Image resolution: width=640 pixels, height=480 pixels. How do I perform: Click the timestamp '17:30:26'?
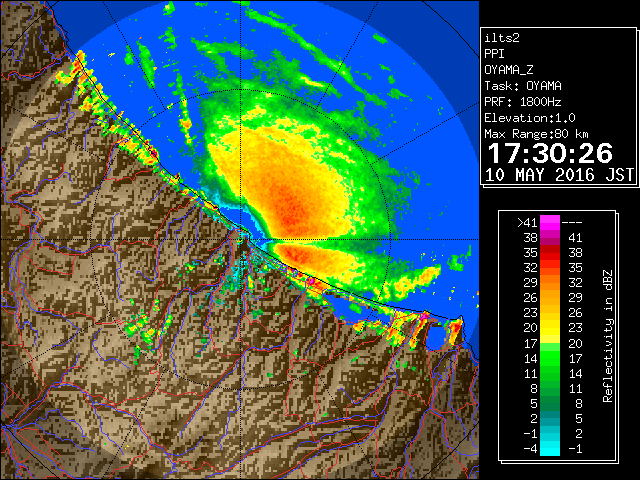click(x=550, y=153)
